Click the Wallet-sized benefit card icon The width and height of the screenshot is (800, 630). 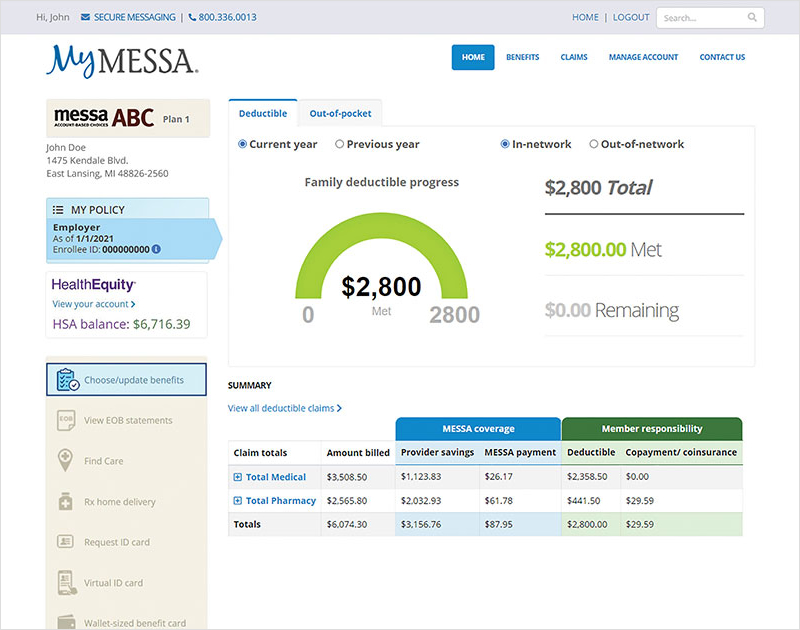(67, 619)
